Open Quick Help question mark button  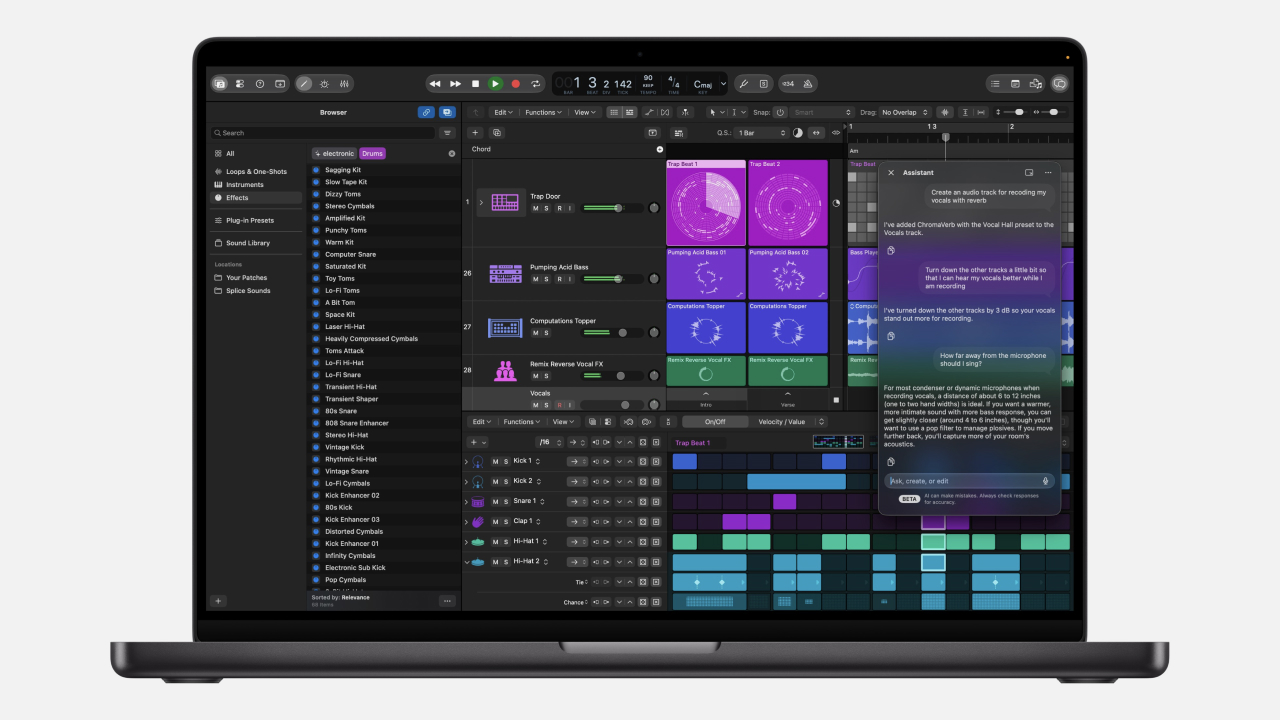(x=260, y=84)
